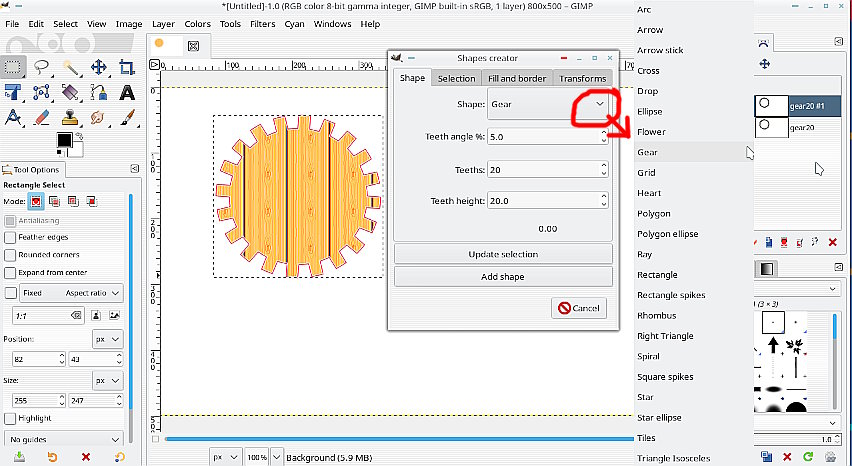Click the Add shape button
Screen dimensions: 852x466
[x=503, y=276]
